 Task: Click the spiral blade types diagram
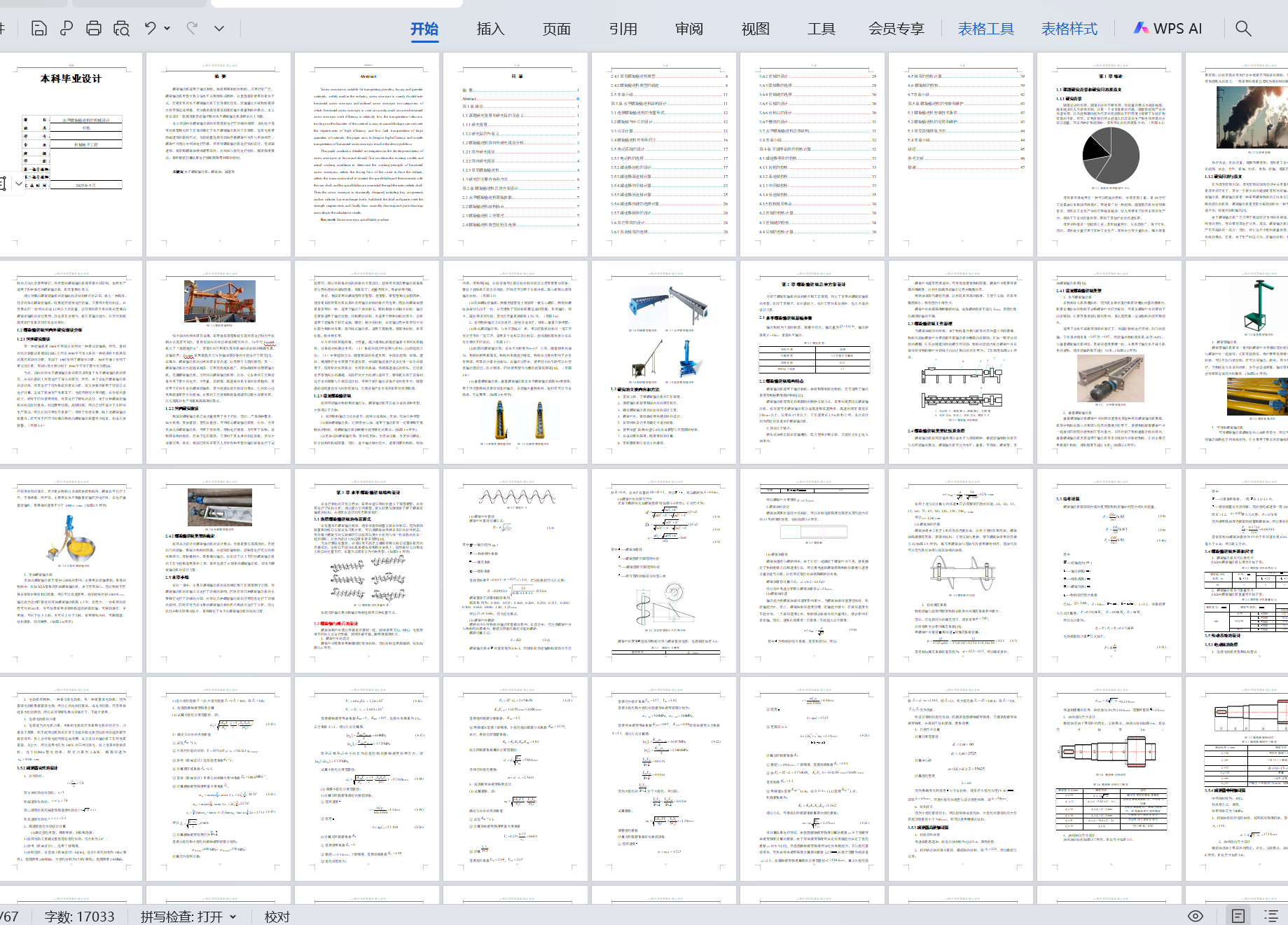(x=368, y=580)
